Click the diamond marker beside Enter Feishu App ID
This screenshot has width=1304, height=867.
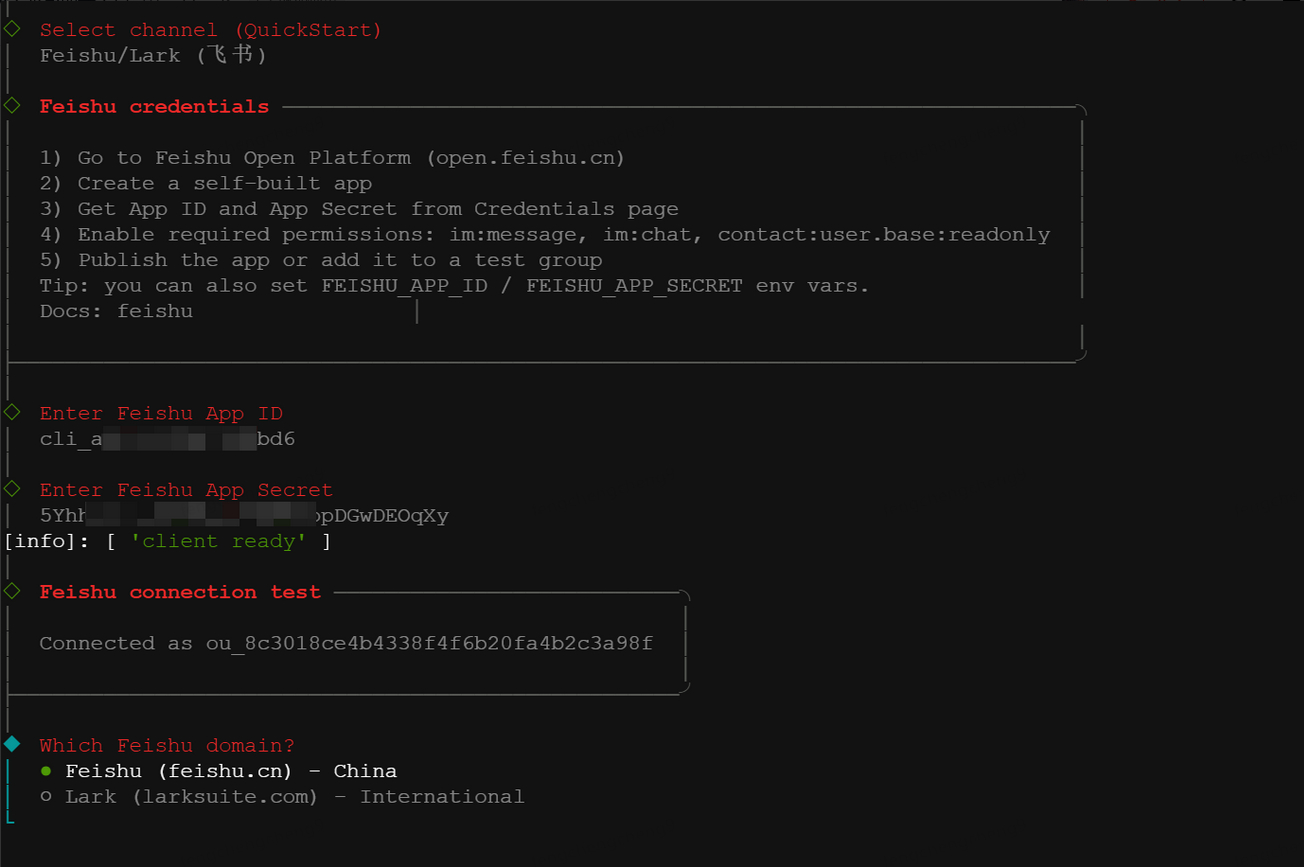[x=12, y=412]
